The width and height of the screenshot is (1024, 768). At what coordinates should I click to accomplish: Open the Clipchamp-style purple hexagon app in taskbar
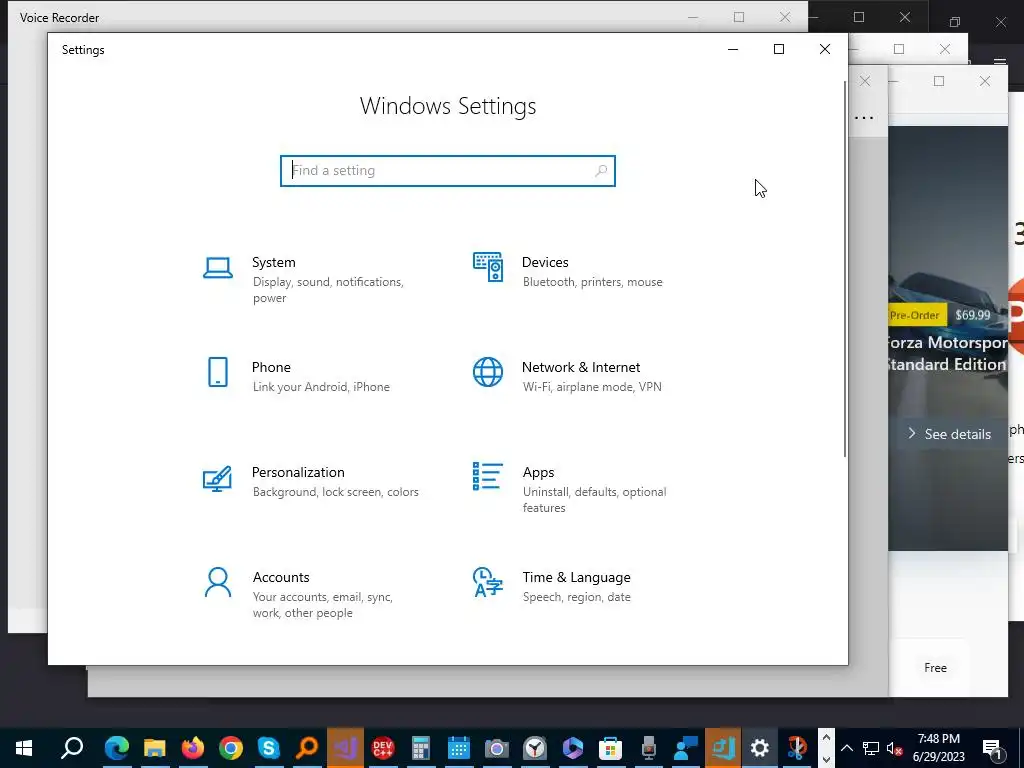tap(572, 748)
